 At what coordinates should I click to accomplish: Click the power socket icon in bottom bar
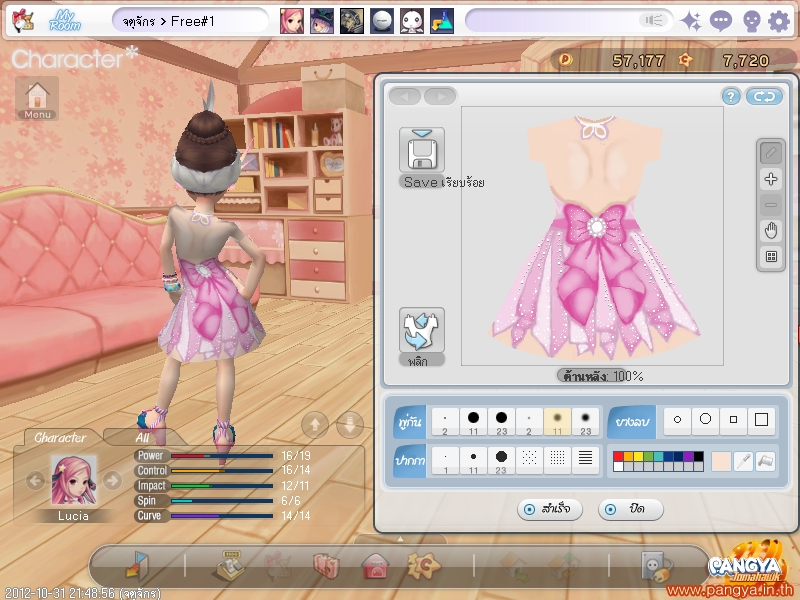[x=656, y=566]
